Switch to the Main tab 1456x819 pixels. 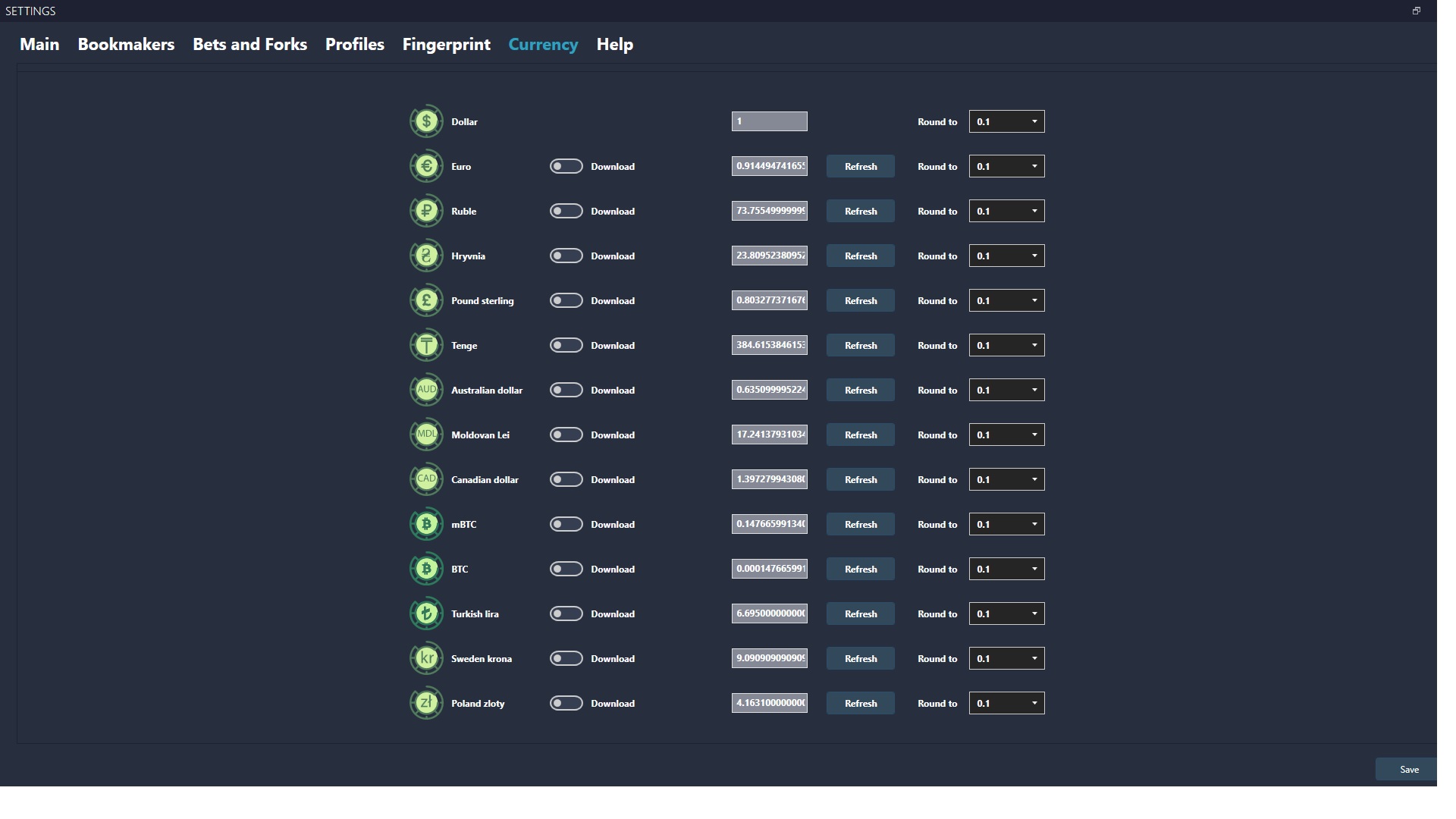click(39, 44)
